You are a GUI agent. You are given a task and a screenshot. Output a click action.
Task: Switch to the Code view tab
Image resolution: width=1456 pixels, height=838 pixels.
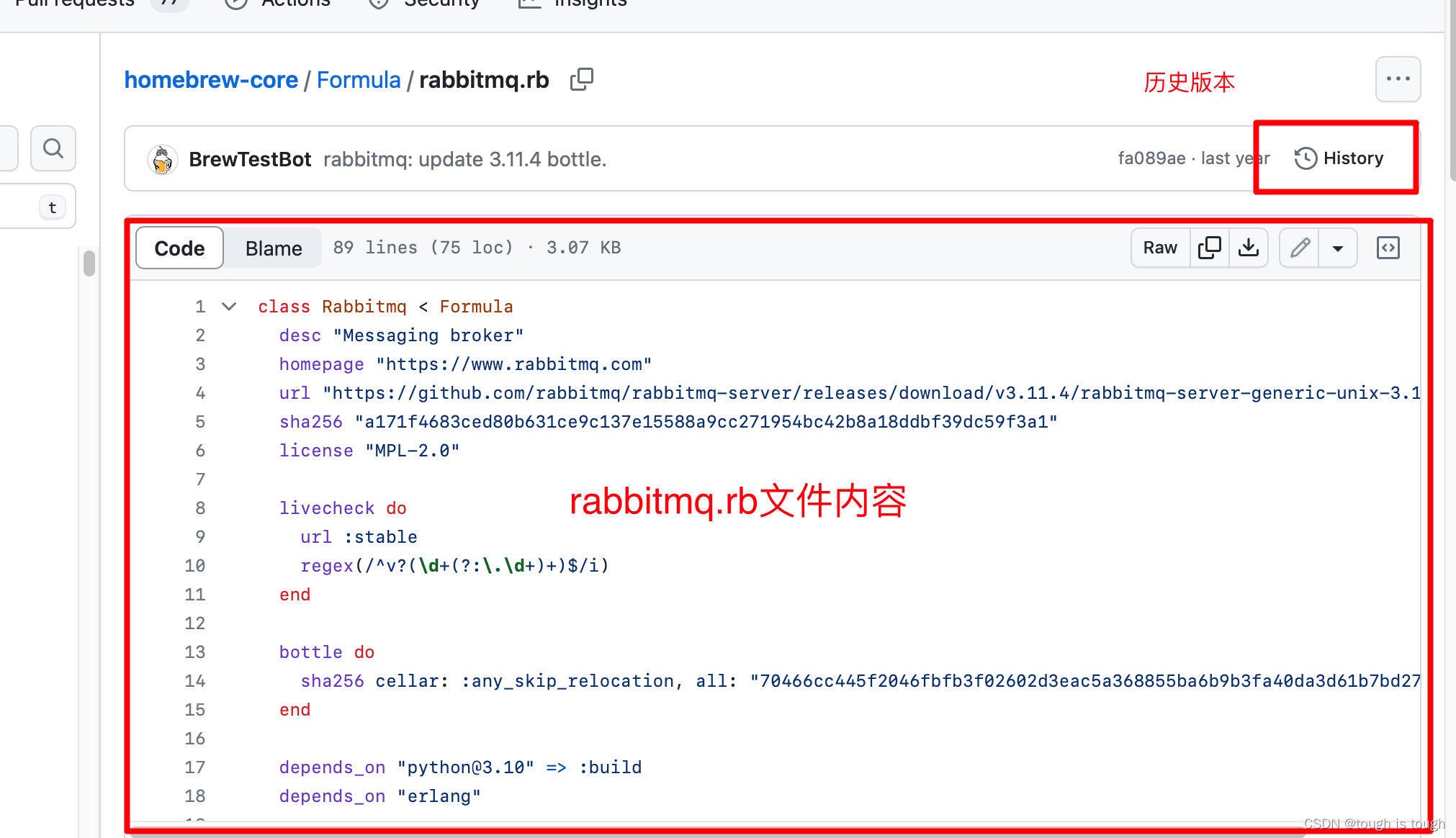pos(179,248)
